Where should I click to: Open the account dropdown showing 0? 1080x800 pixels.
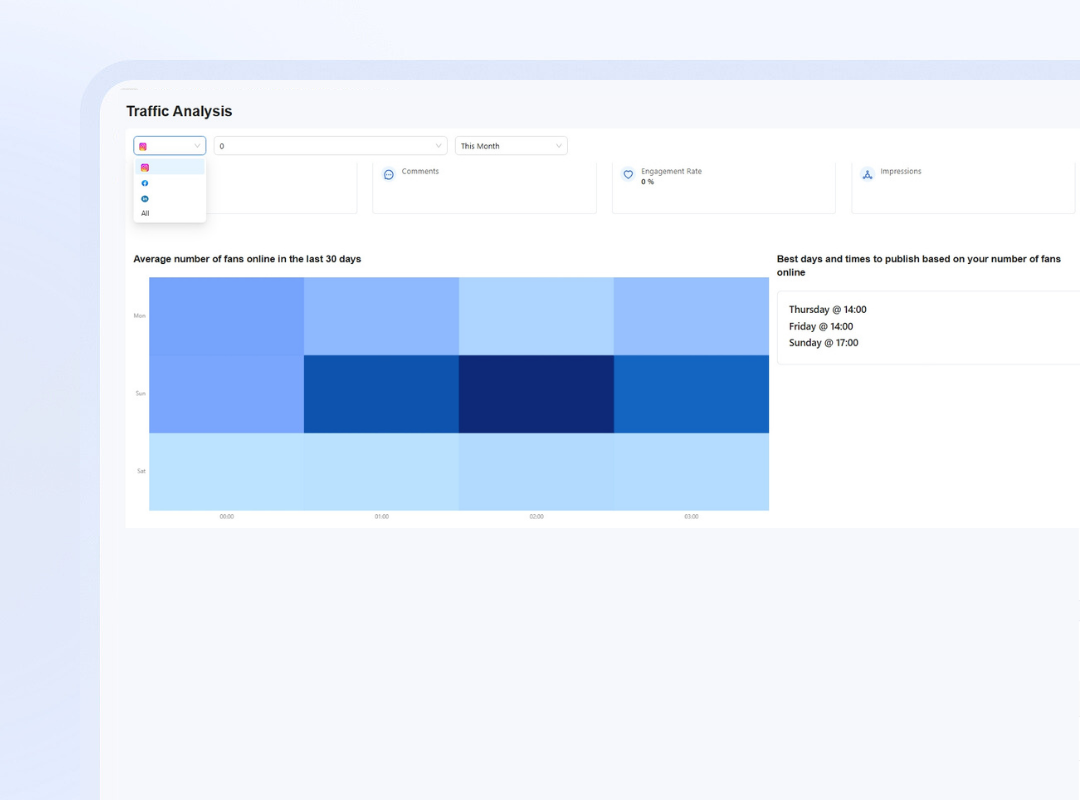tap(331, 146)
